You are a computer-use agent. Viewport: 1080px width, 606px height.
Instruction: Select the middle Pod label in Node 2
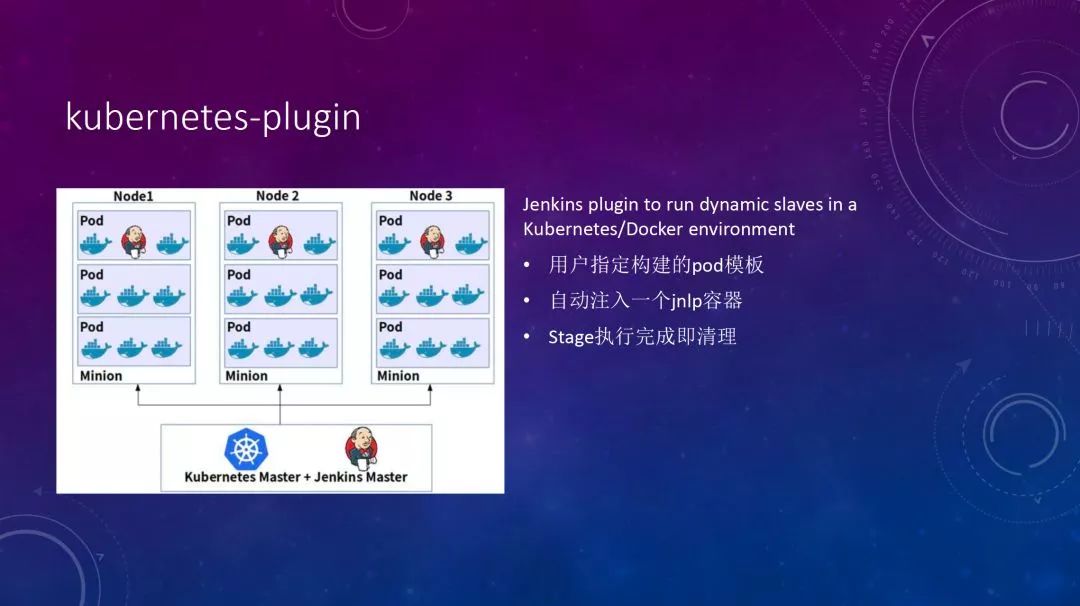pos(239,275)
